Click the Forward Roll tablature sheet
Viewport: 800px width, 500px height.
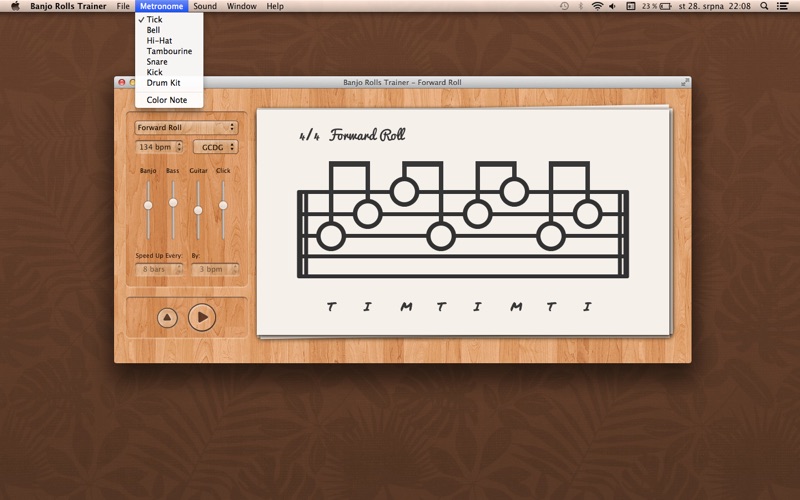coord(461,222)
